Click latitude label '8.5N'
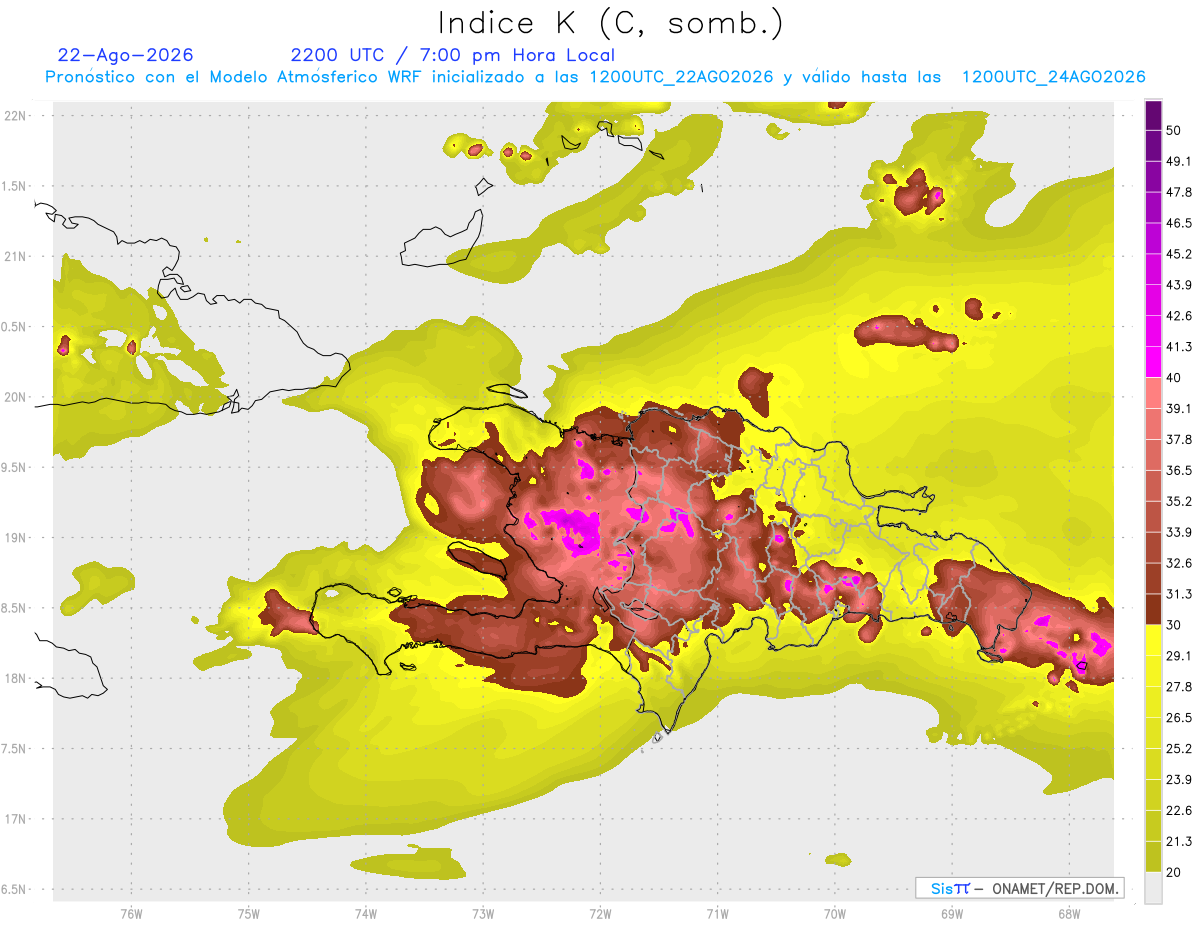 coord(15,608)
